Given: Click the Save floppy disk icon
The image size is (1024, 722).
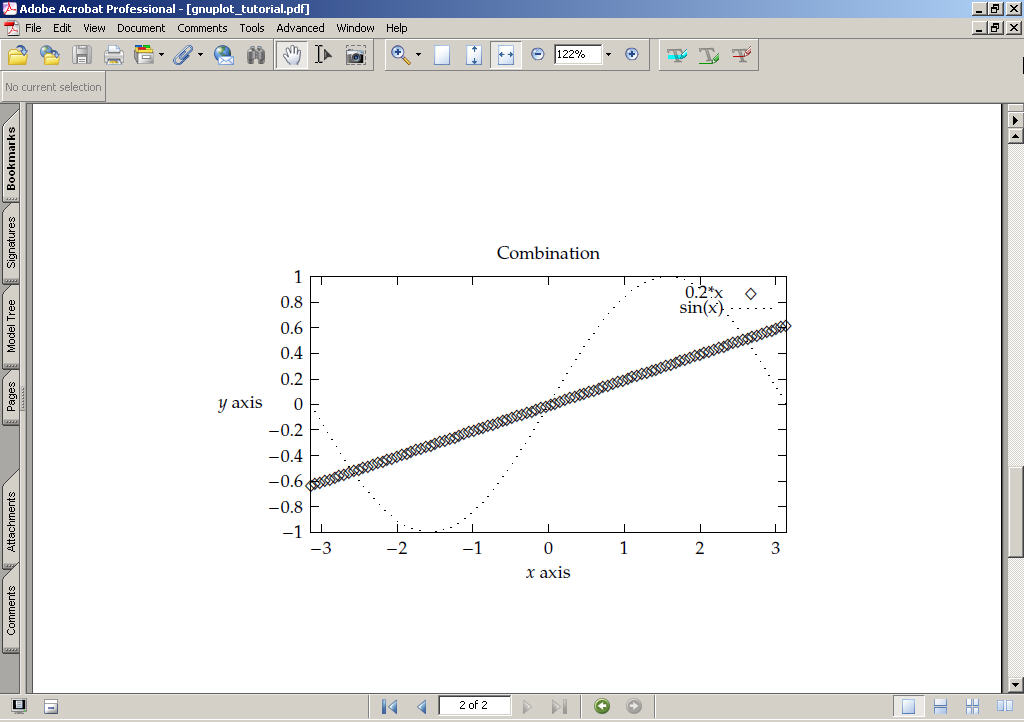Looking at the screenshot, I should pyautogui.click(x=82, y=55).
